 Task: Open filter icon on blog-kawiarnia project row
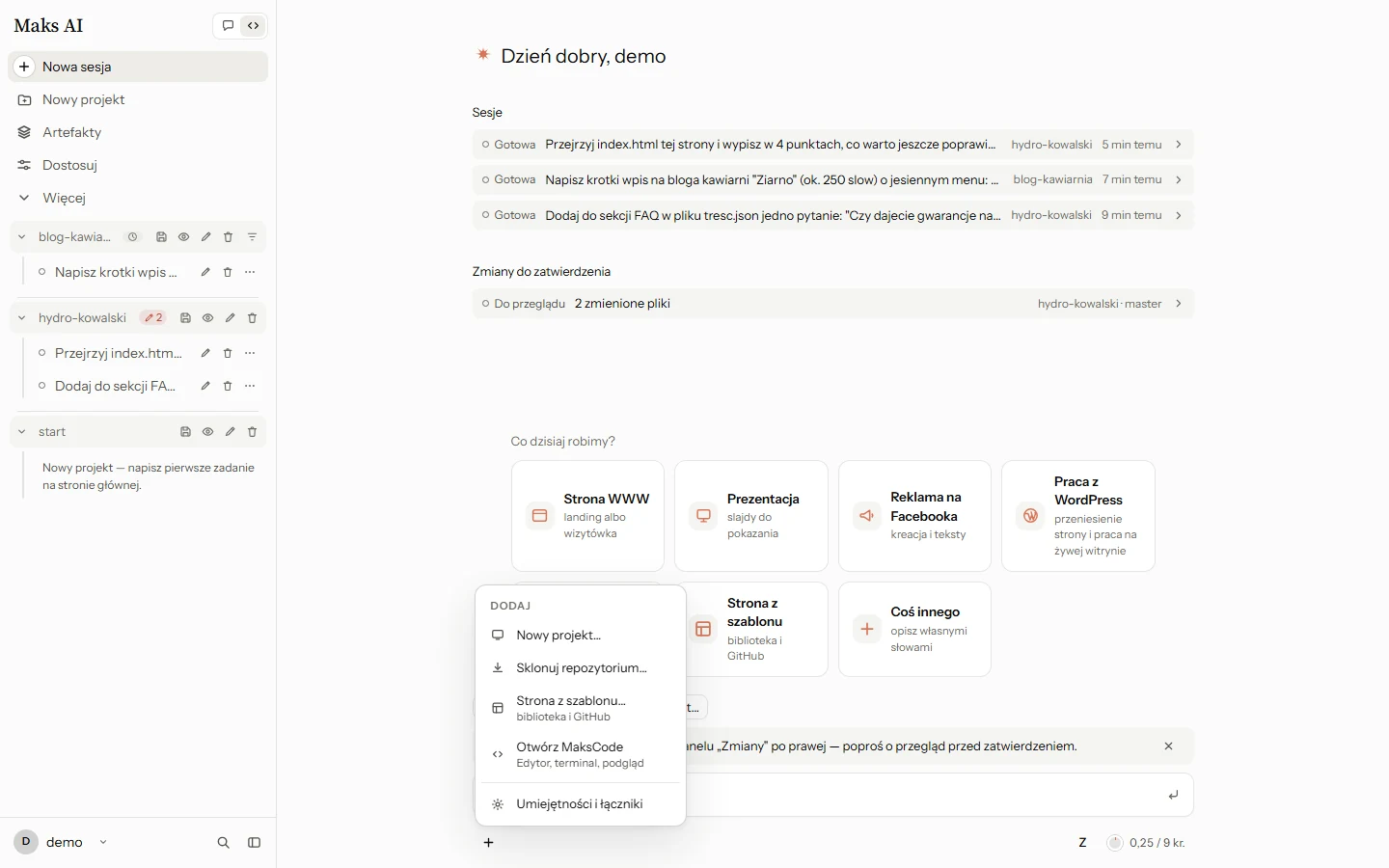coord(252,237)
